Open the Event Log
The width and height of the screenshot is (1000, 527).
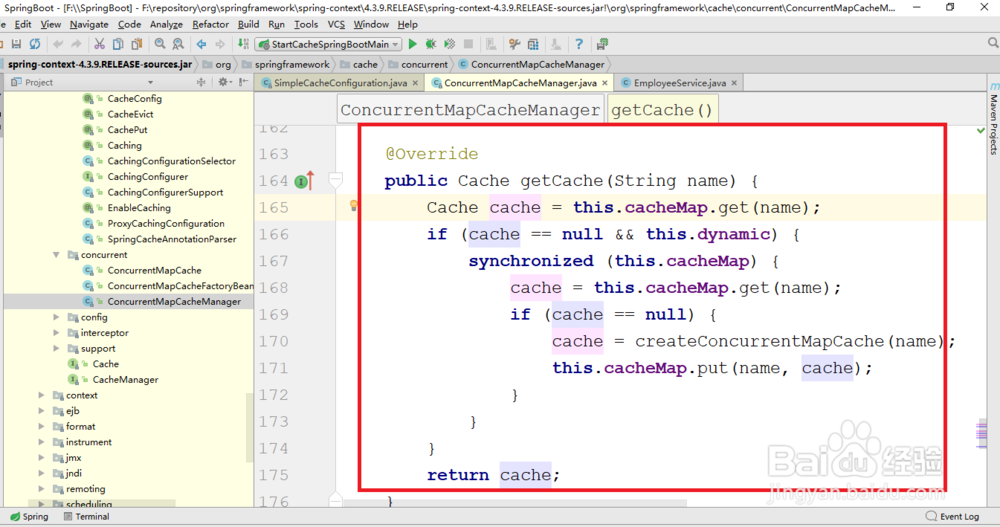952,517
